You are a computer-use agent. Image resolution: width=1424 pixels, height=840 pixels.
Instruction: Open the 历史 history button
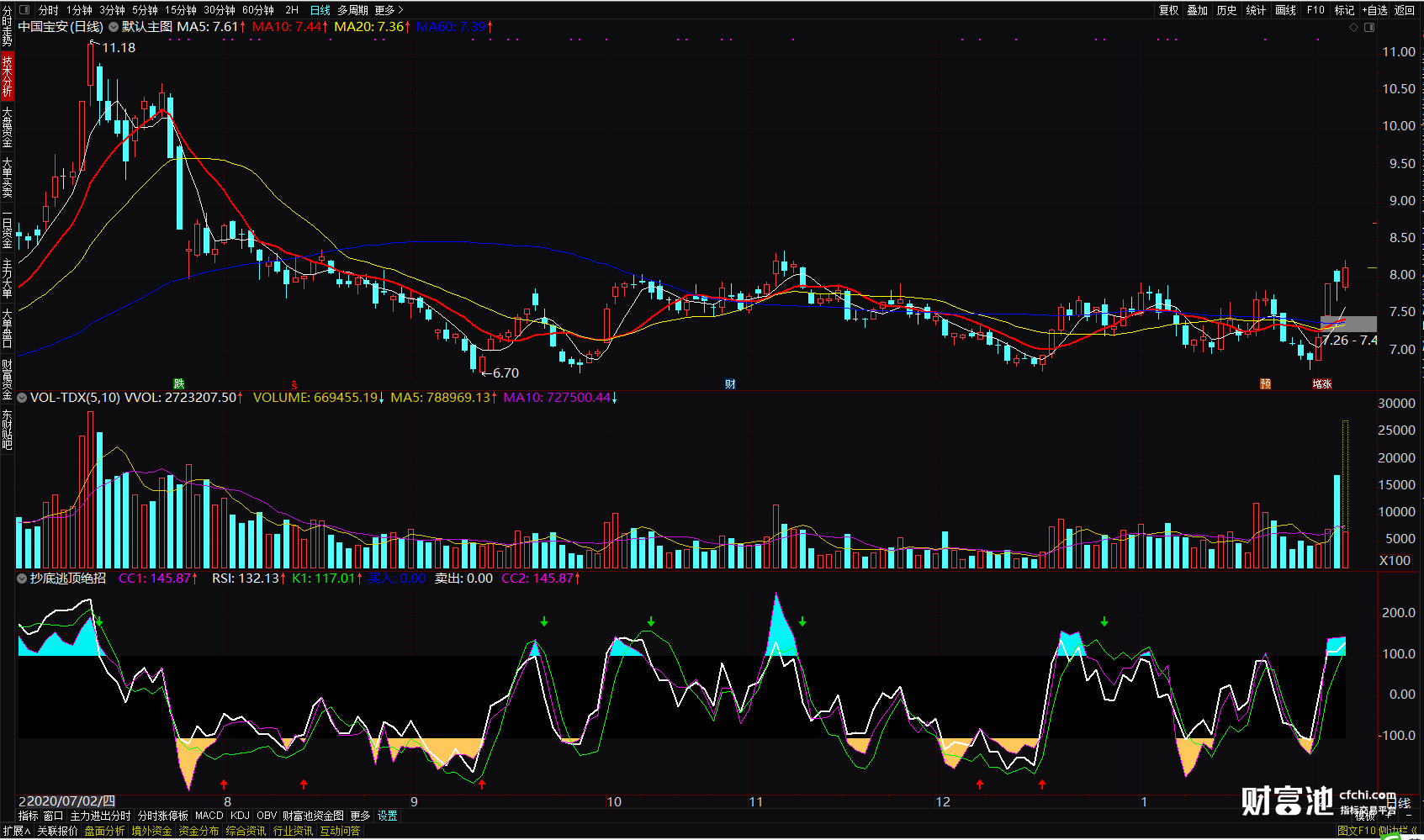(1227, 10)
